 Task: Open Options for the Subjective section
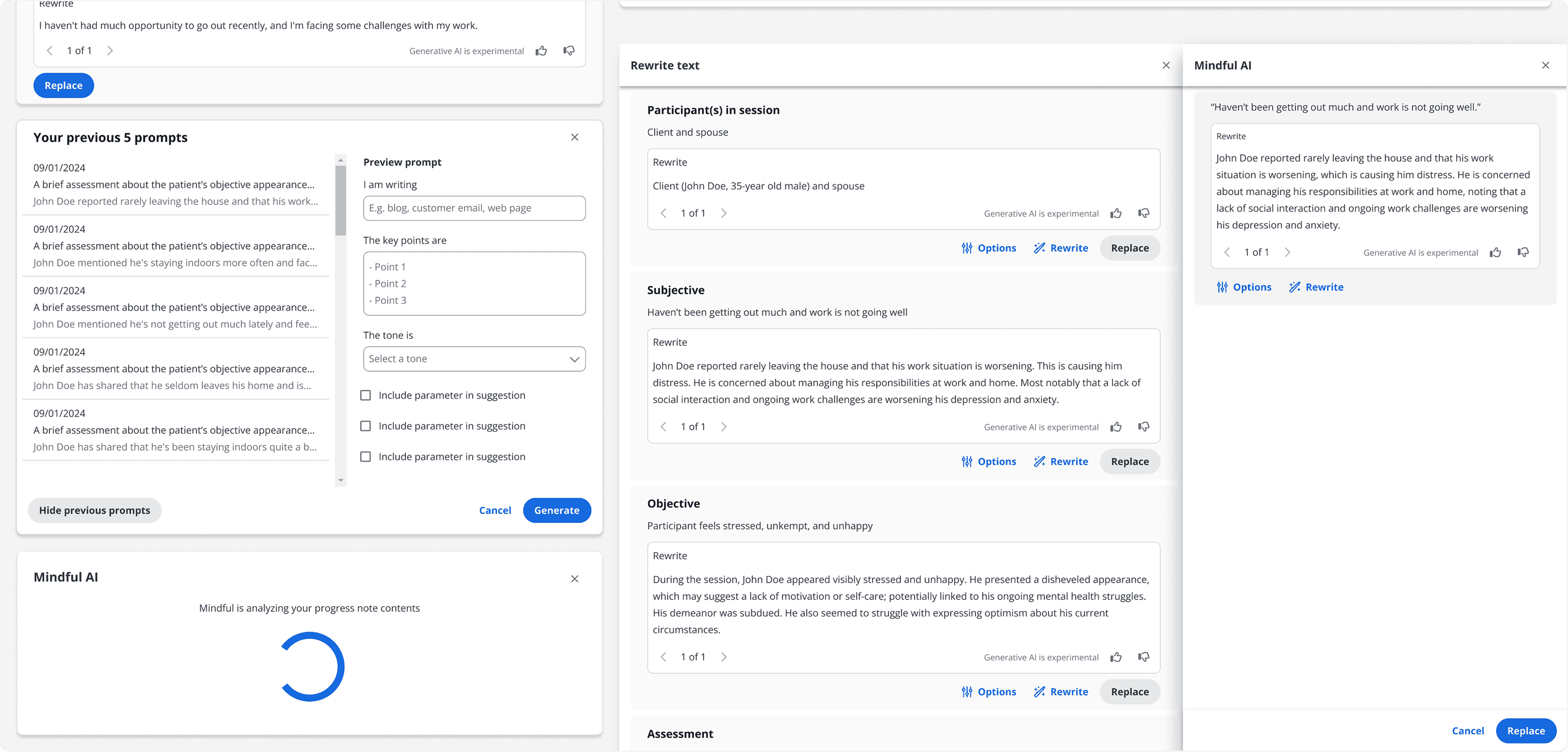click(989, 461)
